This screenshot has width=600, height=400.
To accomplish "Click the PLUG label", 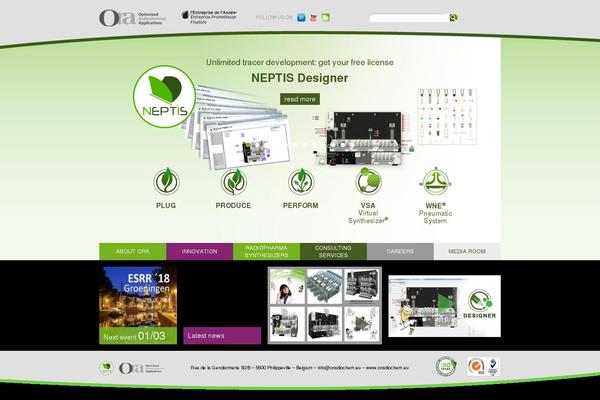I will pyautogui.click(x=166, y=206).
